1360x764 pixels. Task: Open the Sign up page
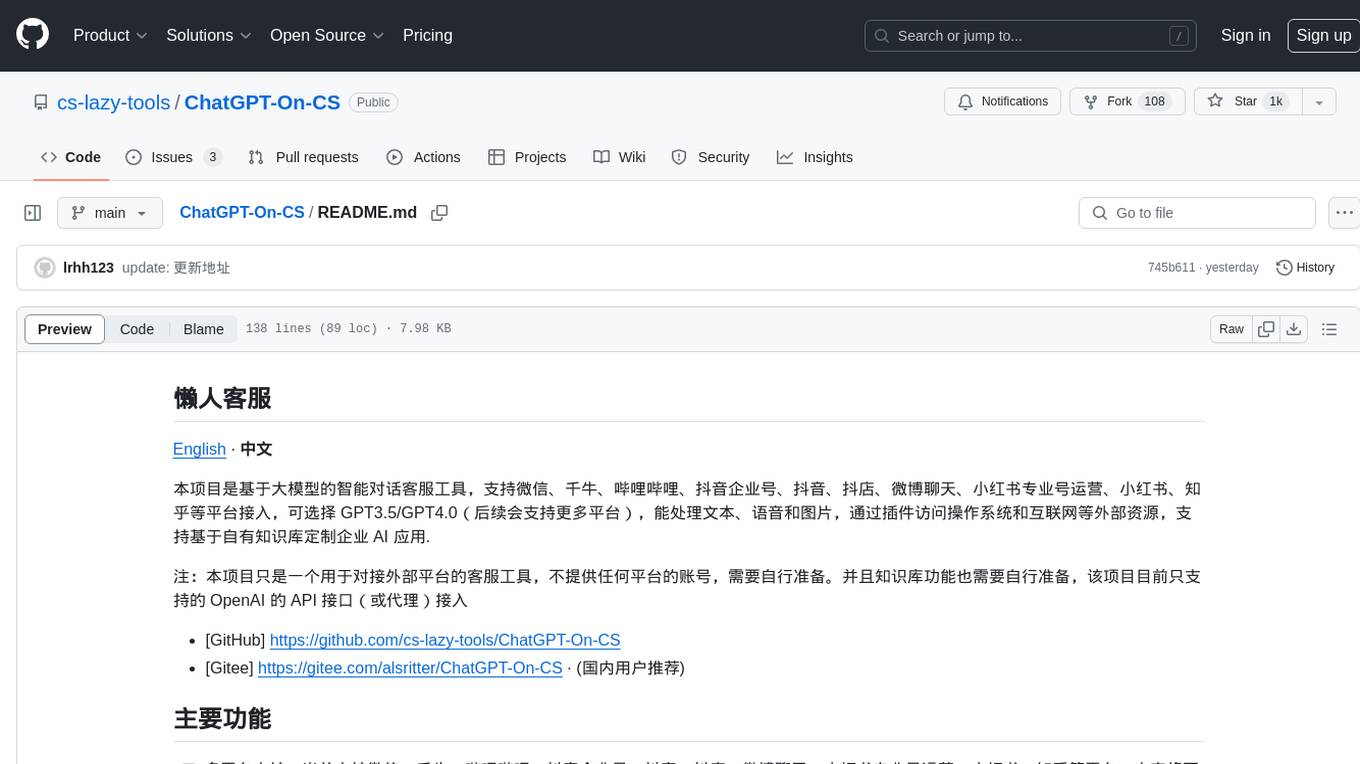click(1323, 35)
